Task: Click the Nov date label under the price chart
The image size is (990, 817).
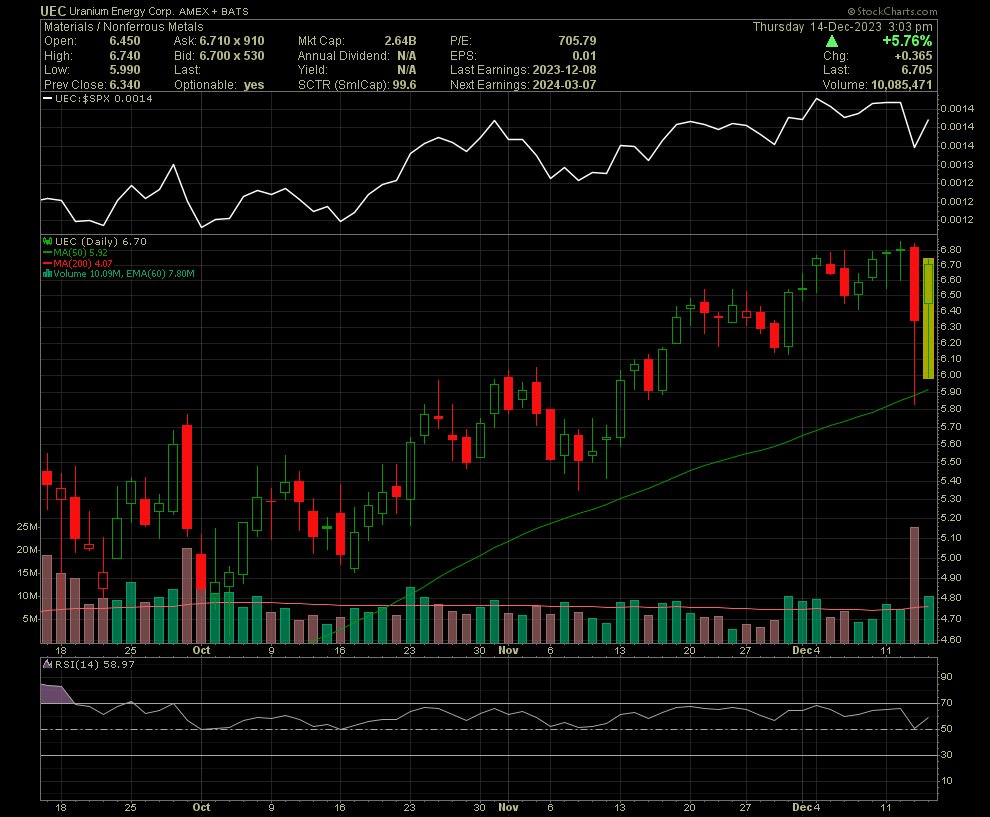Action: tap(508, 650)
